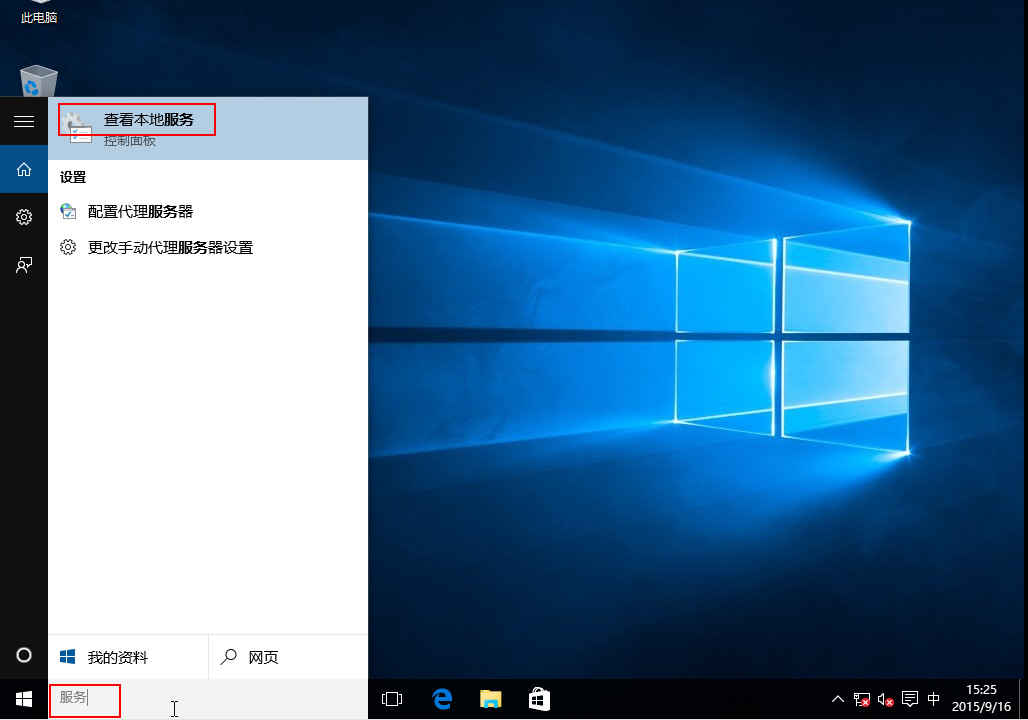This screenshot has width=1028, height=720.
Task: Open Microsoft Edge from the taskbar
Action: [441, 699]
